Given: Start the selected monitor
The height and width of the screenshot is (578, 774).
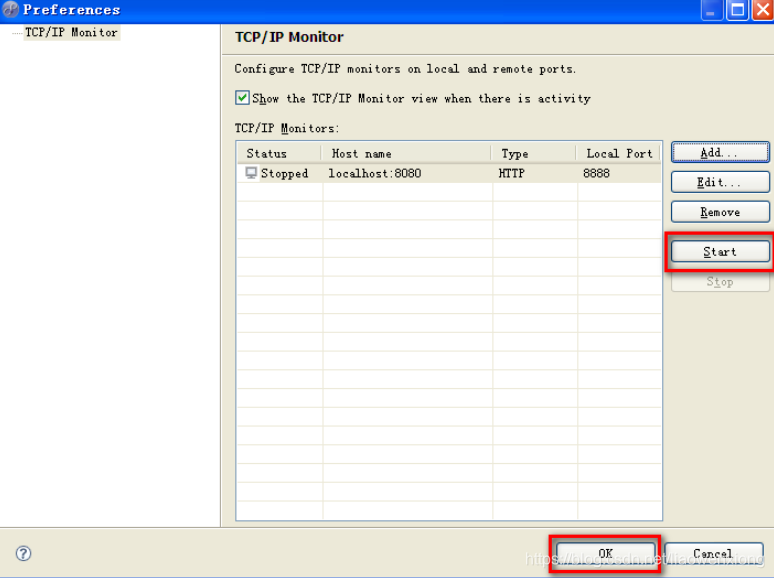Looking at the screenshot, I should click(x=720, y=252).
